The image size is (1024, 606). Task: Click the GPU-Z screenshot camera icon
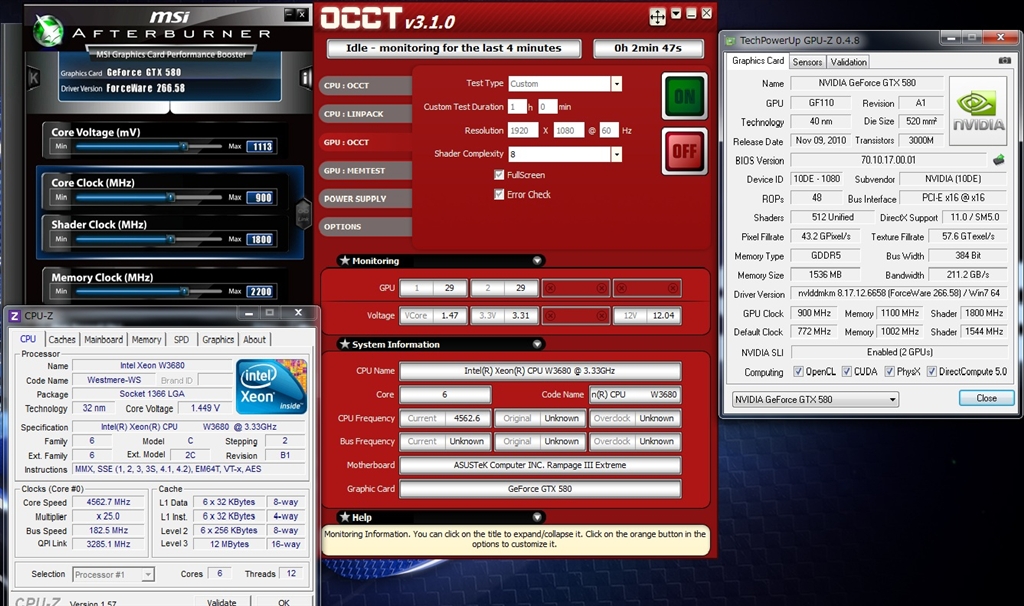tap(1004, 61)
